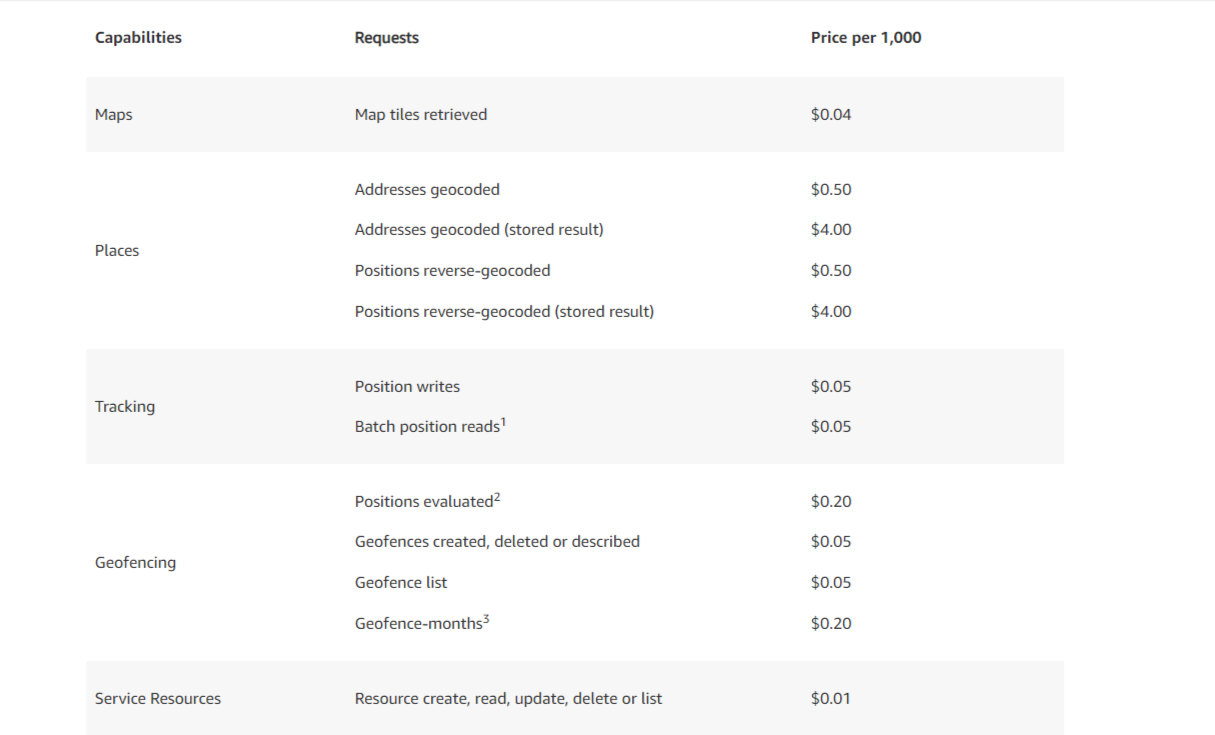
Task: Select the Places capability label
Action: [117, 251]
